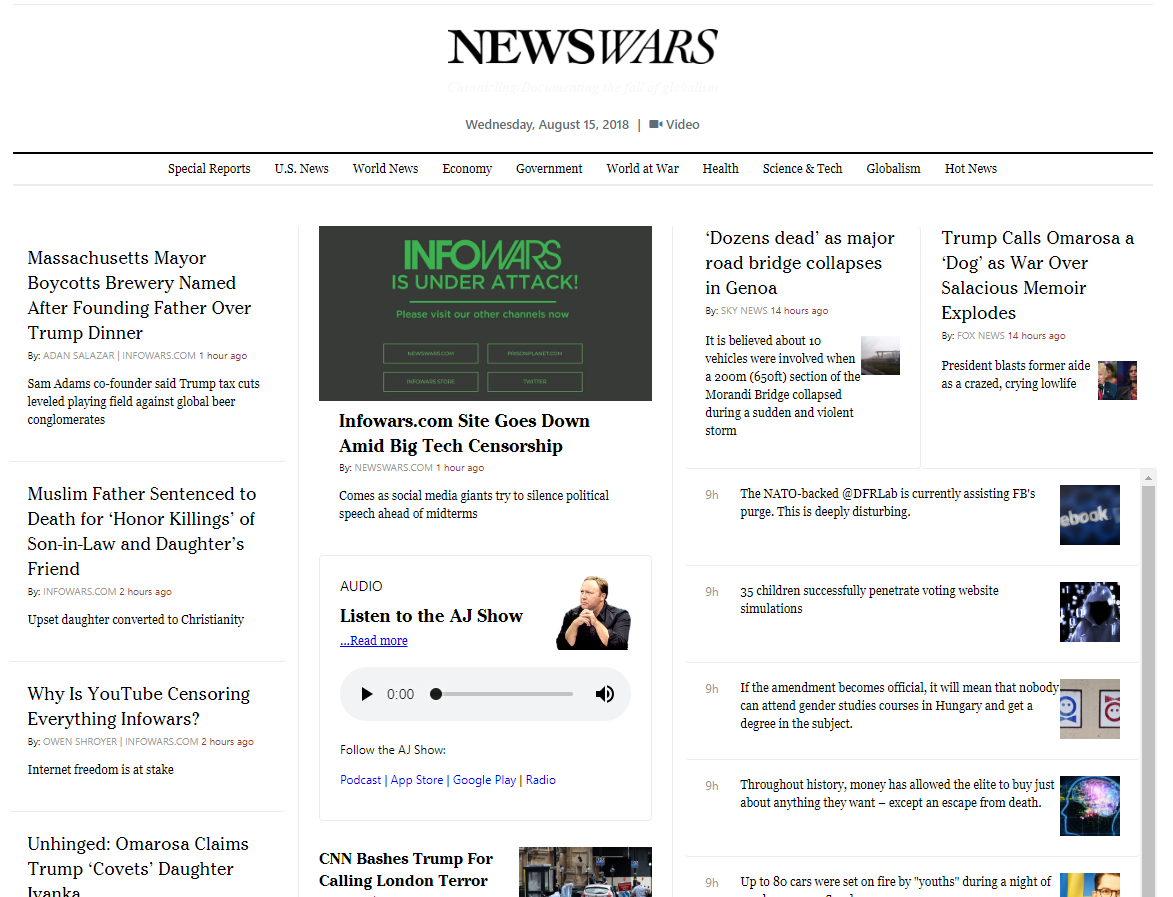Mute the audio player volume icon

point(604,694)
